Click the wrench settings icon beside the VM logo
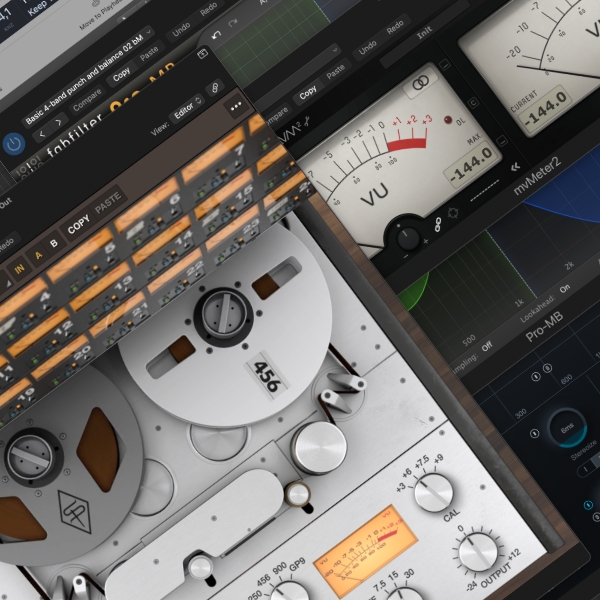The height and width of the screenshot is (600, 600). pyautogui.click(x=307, y=122)
